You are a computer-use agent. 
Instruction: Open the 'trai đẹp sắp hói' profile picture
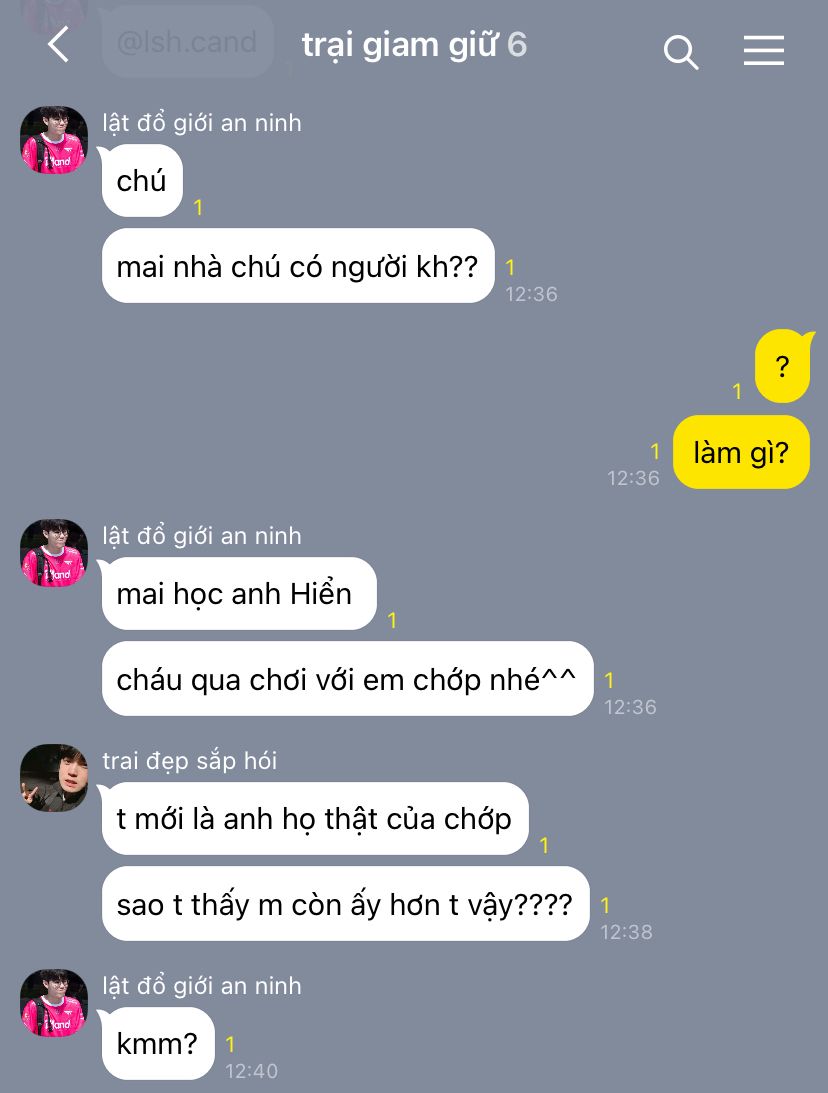tap(54, 778)
